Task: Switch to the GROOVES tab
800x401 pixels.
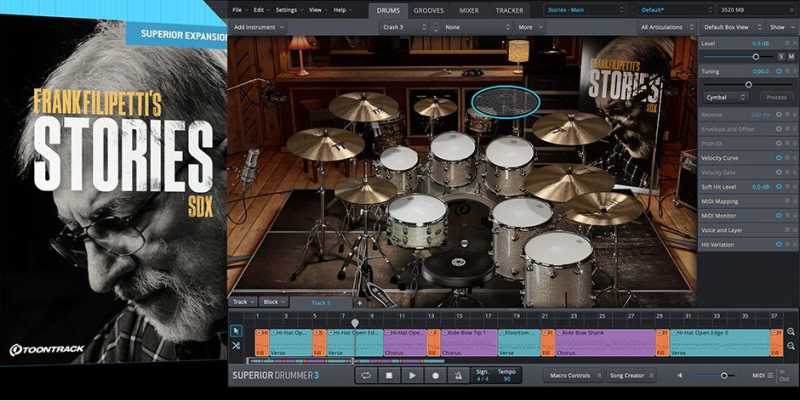Action: 429,10
